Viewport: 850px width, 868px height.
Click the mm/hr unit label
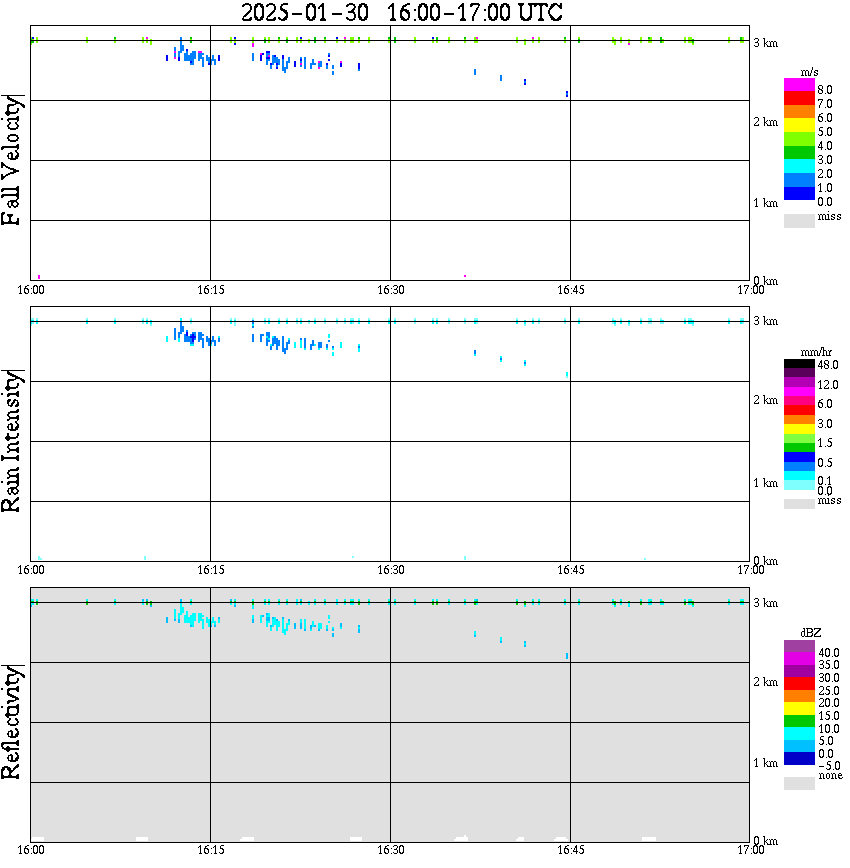coord(816,353)
